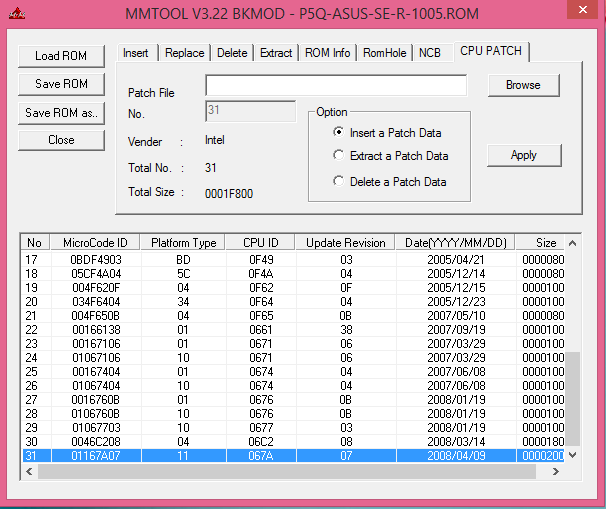Sort by CPU ID column header
Image resolution: width=606 pixels, height=509 pixels.
point(260,243)
